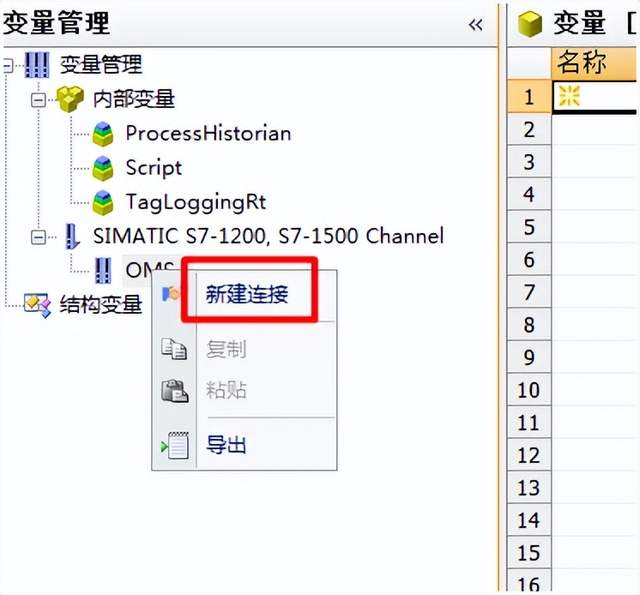Click the TagLoggingRt group icon
The image size is (640, 595).
tap(103, 202)
